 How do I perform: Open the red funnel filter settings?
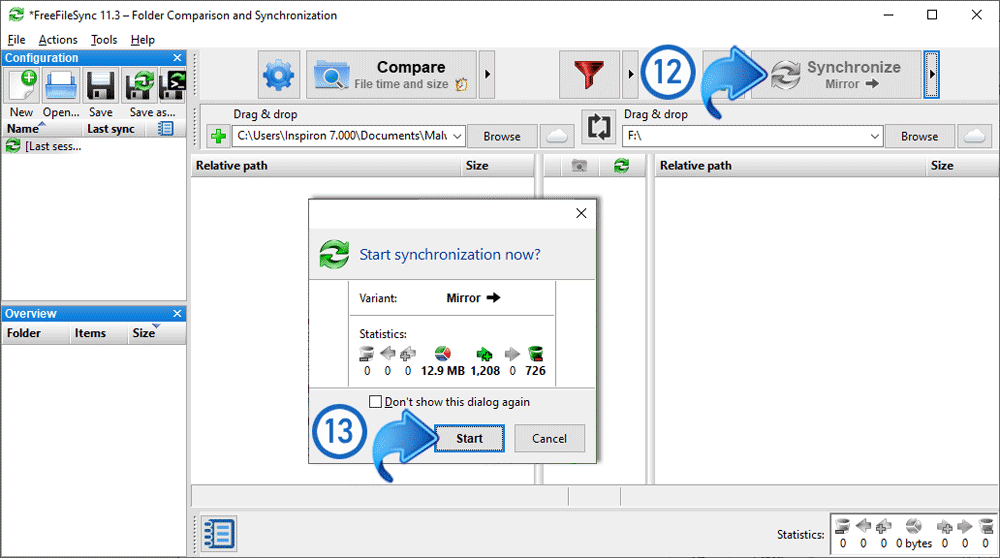click(589, 75)
